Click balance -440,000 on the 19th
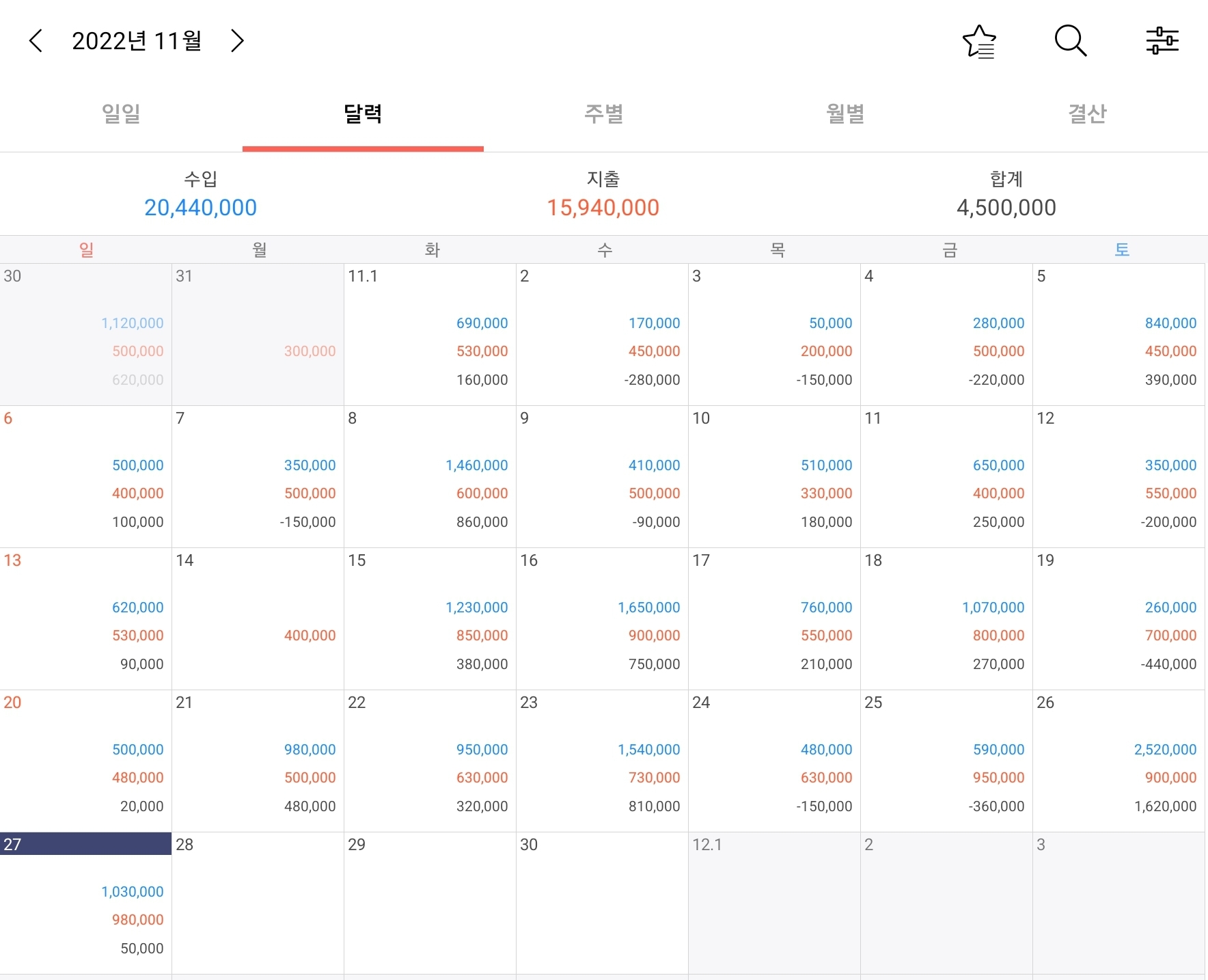Image resolution: width=1208 pixels, height=980 pixels. pyautogui.click(x=1168, y=664)
